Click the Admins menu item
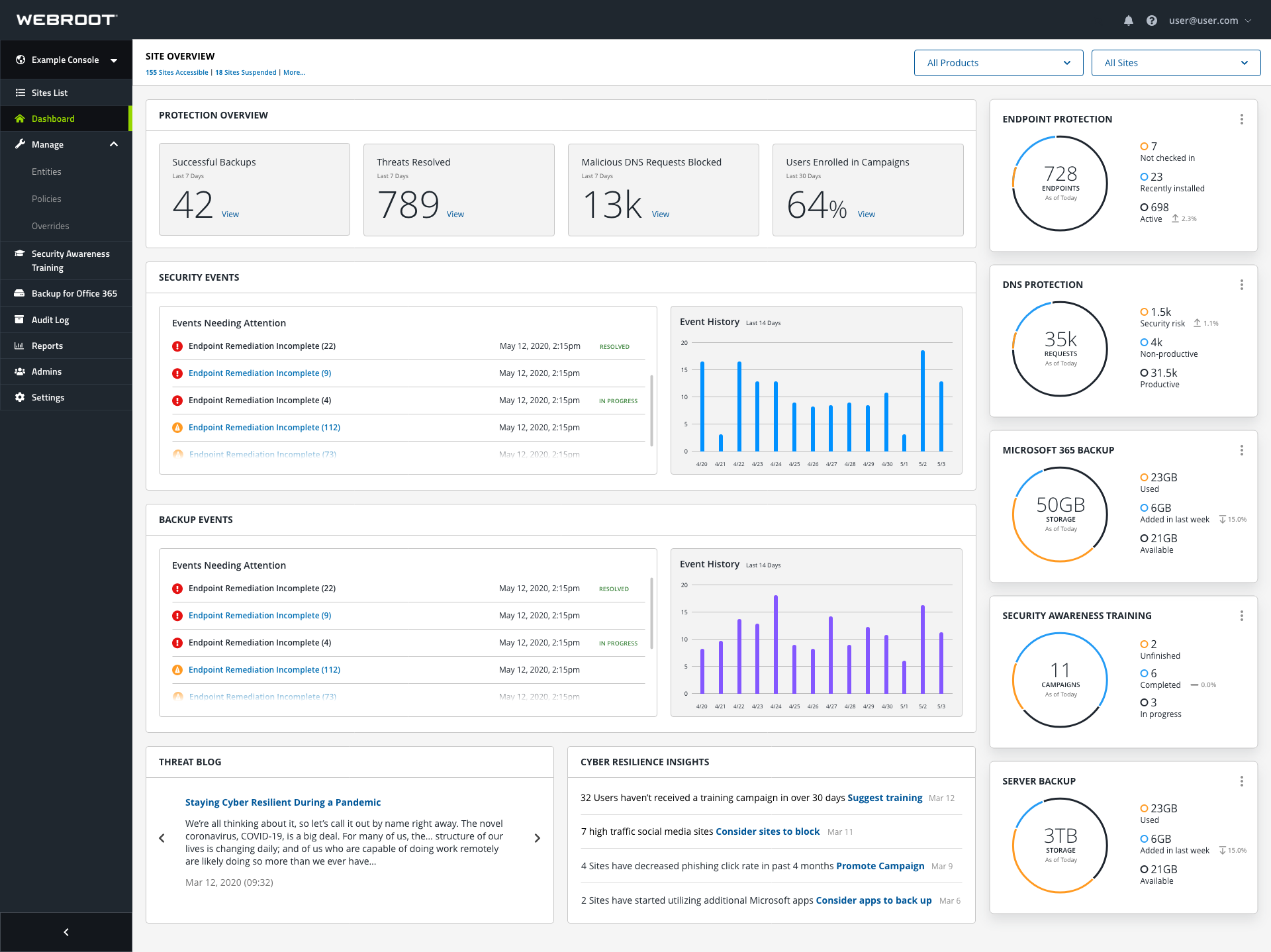Image resolution: width=1271 pixels, height=952 pixels. coord(66,371)
